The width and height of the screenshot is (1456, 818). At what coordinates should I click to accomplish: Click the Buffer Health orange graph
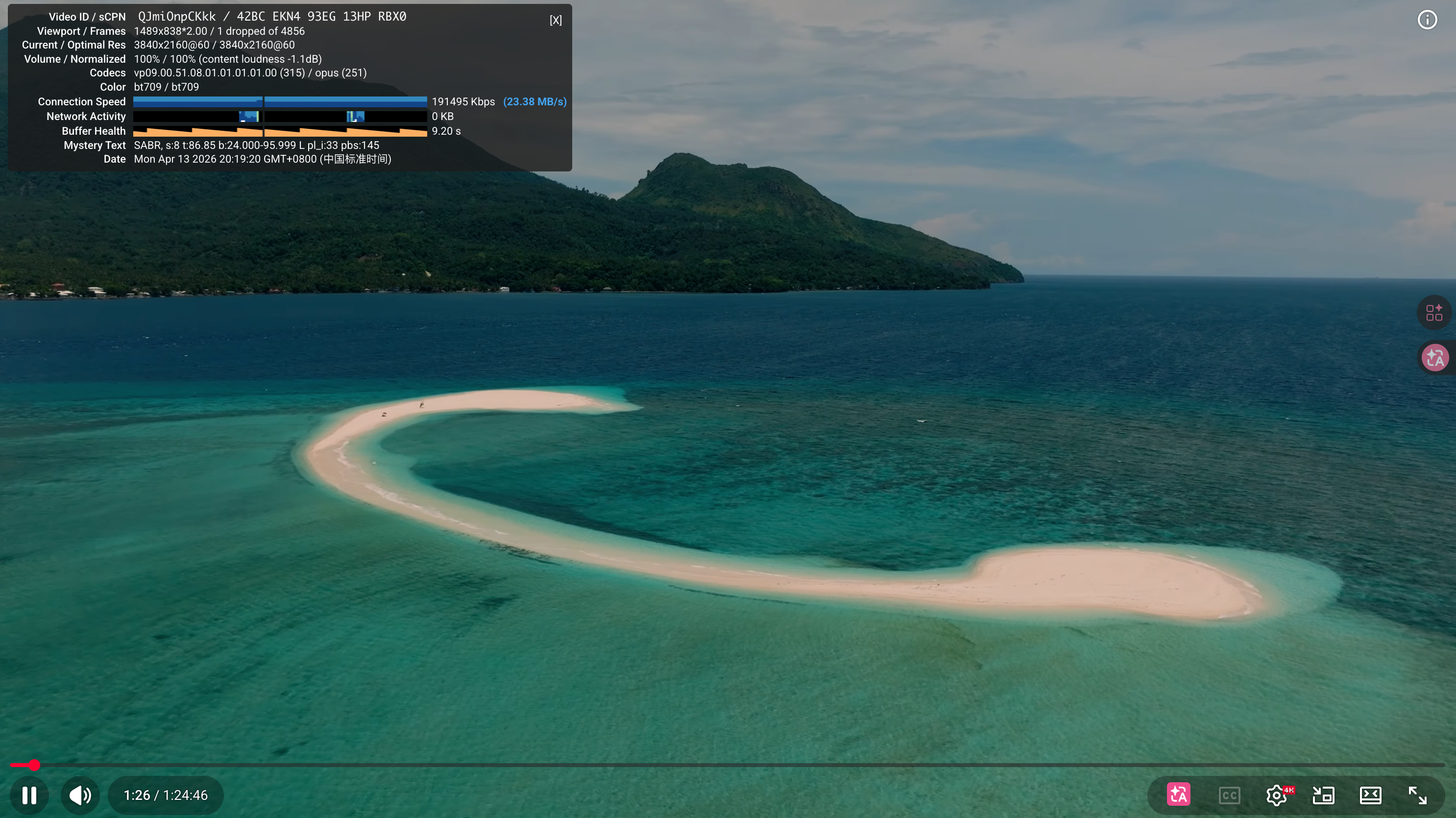(280, 131)
